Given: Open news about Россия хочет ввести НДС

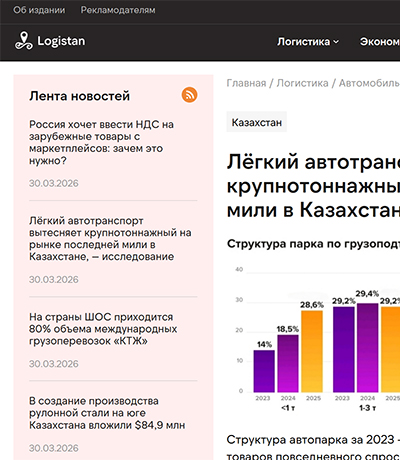Looking at the screenshot, I should pyautogui.click(x=101, y=142).
